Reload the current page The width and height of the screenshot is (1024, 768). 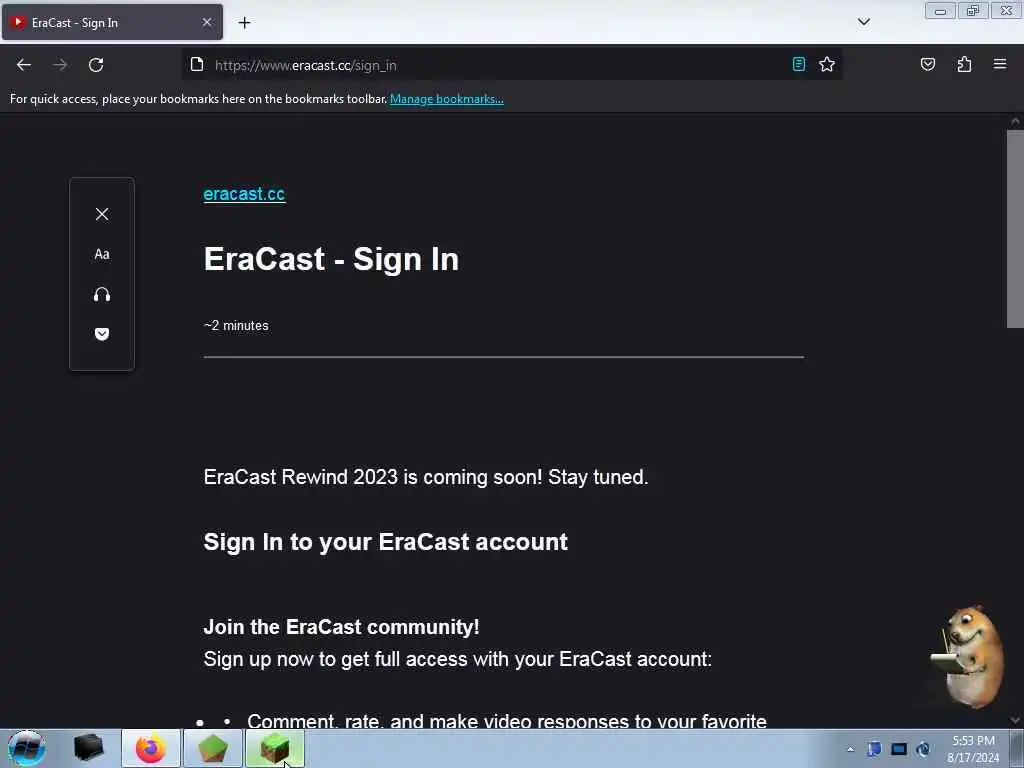click(x=96, y=65)
